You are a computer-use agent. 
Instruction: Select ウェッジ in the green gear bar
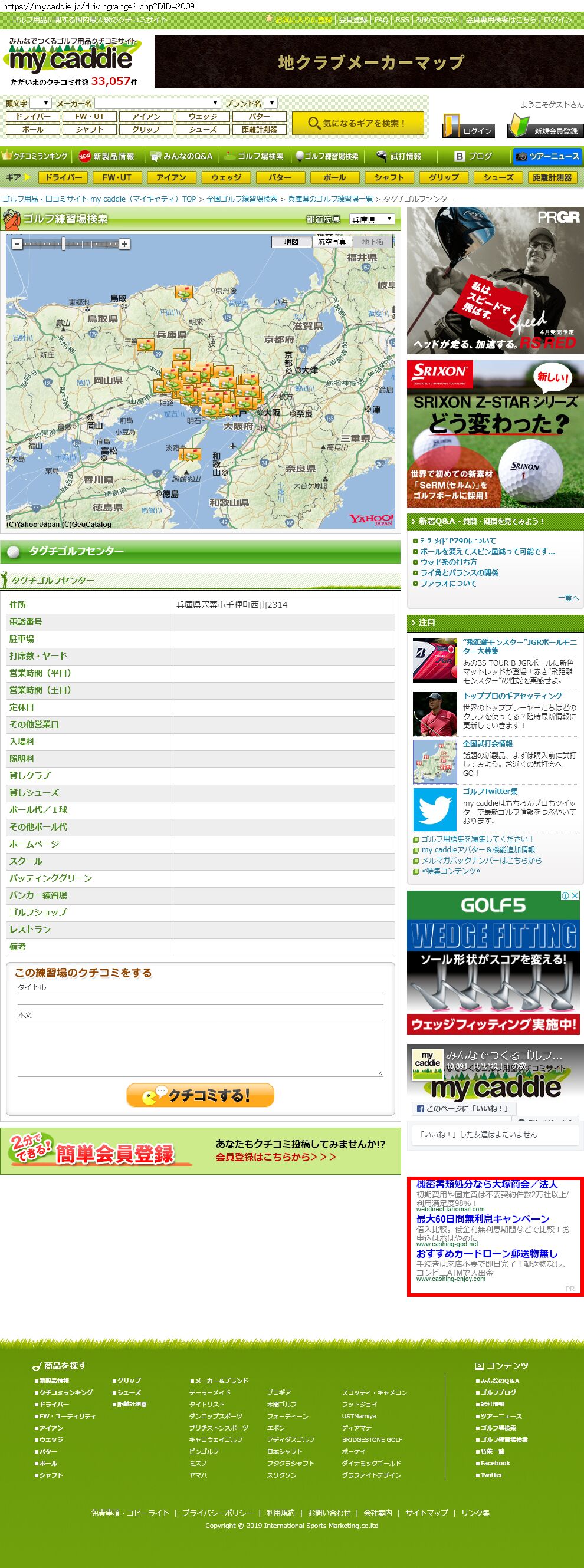point(226,178)
